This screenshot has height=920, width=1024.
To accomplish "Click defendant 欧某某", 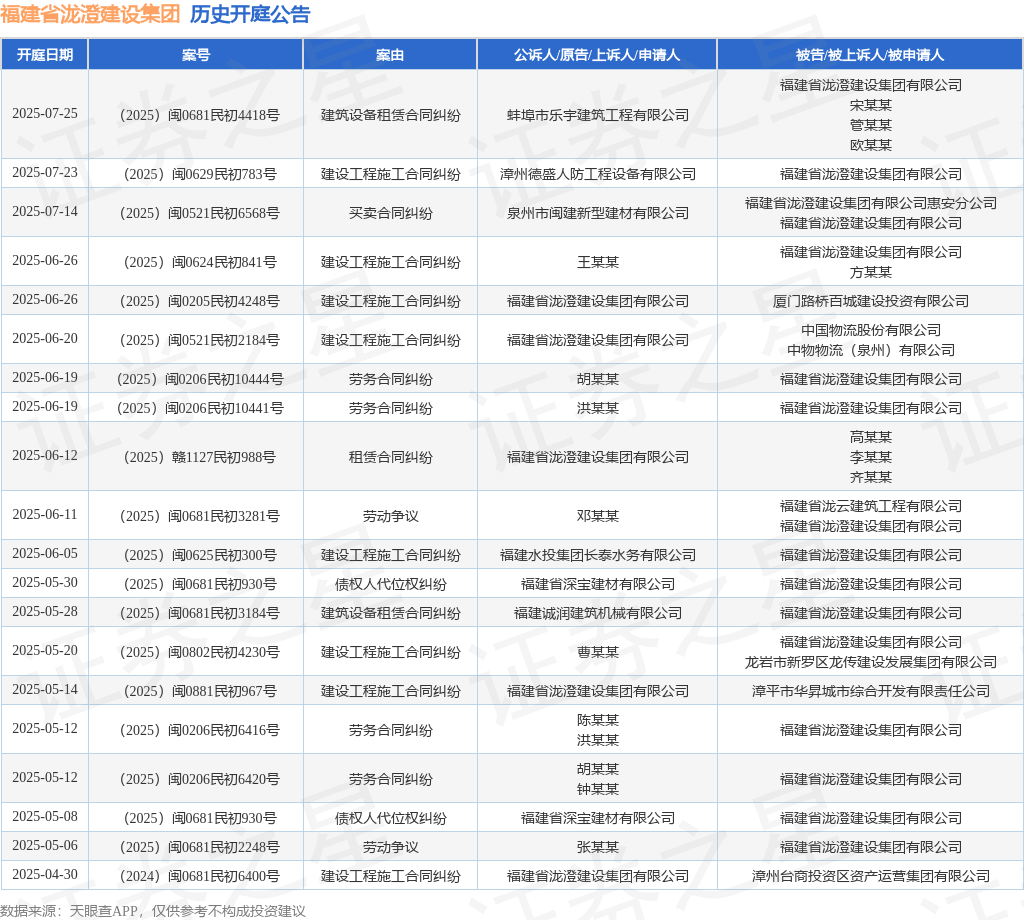I will click(871, 145).
